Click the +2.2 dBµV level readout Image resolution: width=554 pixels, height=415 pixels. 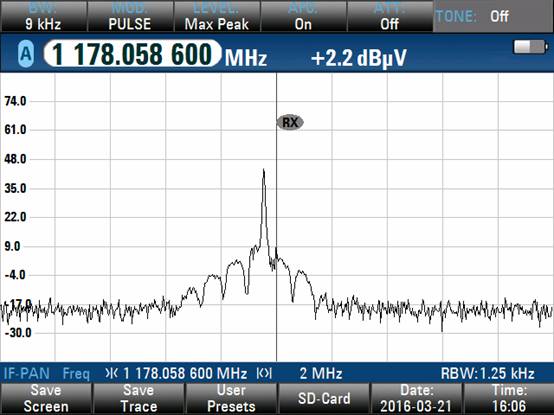coord(359,58)
